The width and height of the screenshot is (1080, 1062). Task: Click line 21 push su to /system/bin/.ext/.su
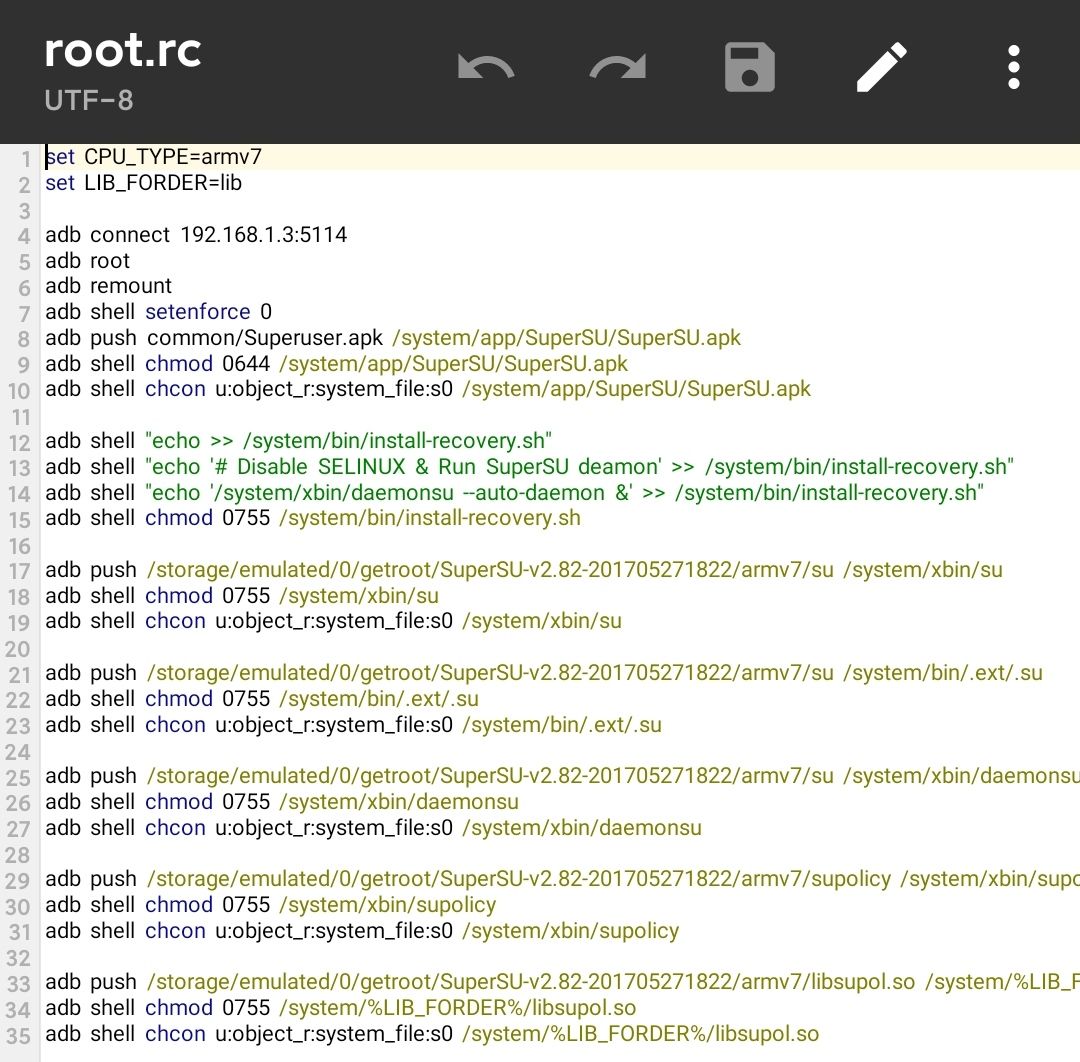click(x=543, y=673)
